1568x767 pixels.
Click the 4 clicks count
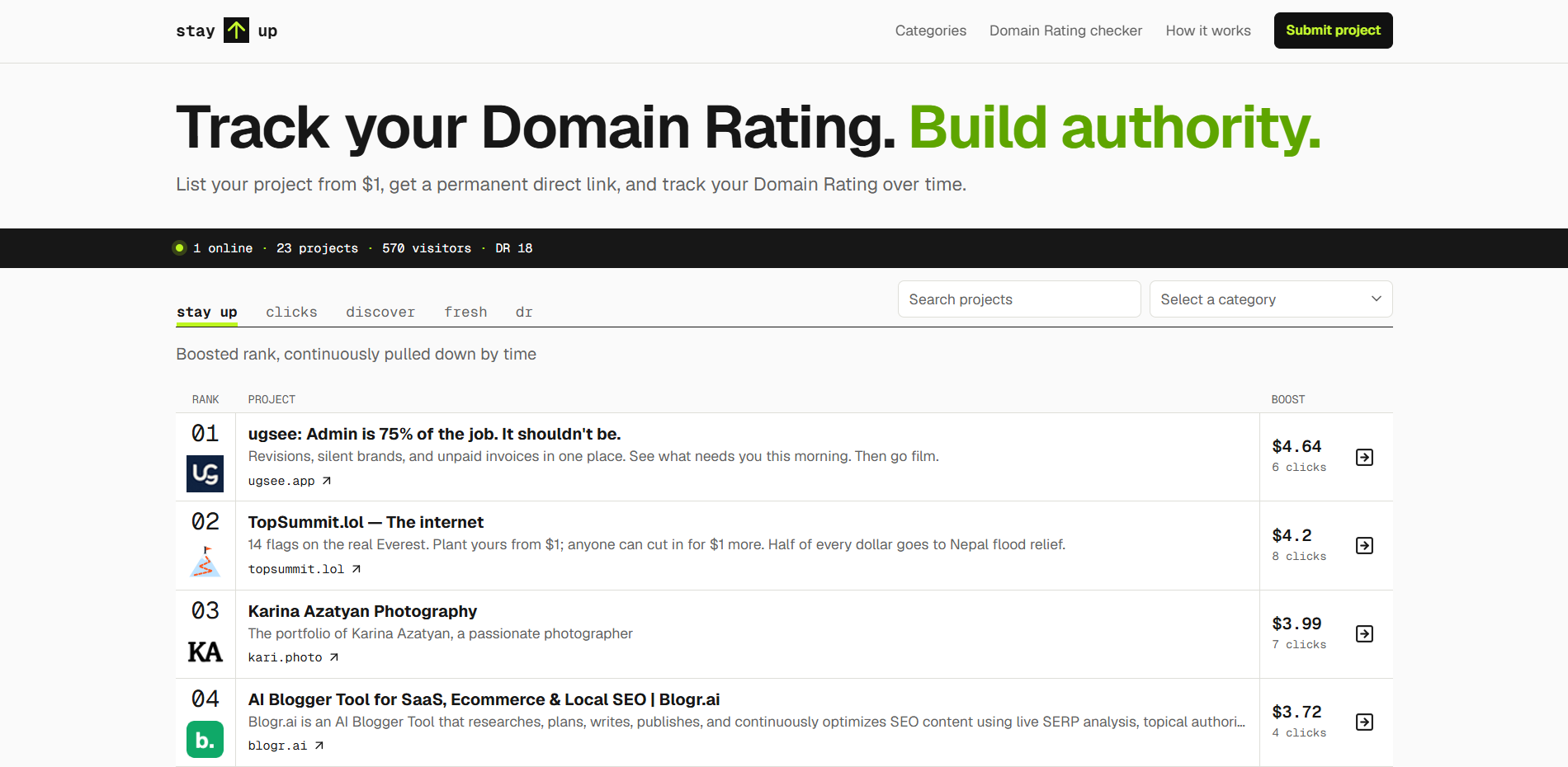click(1299, 733)
